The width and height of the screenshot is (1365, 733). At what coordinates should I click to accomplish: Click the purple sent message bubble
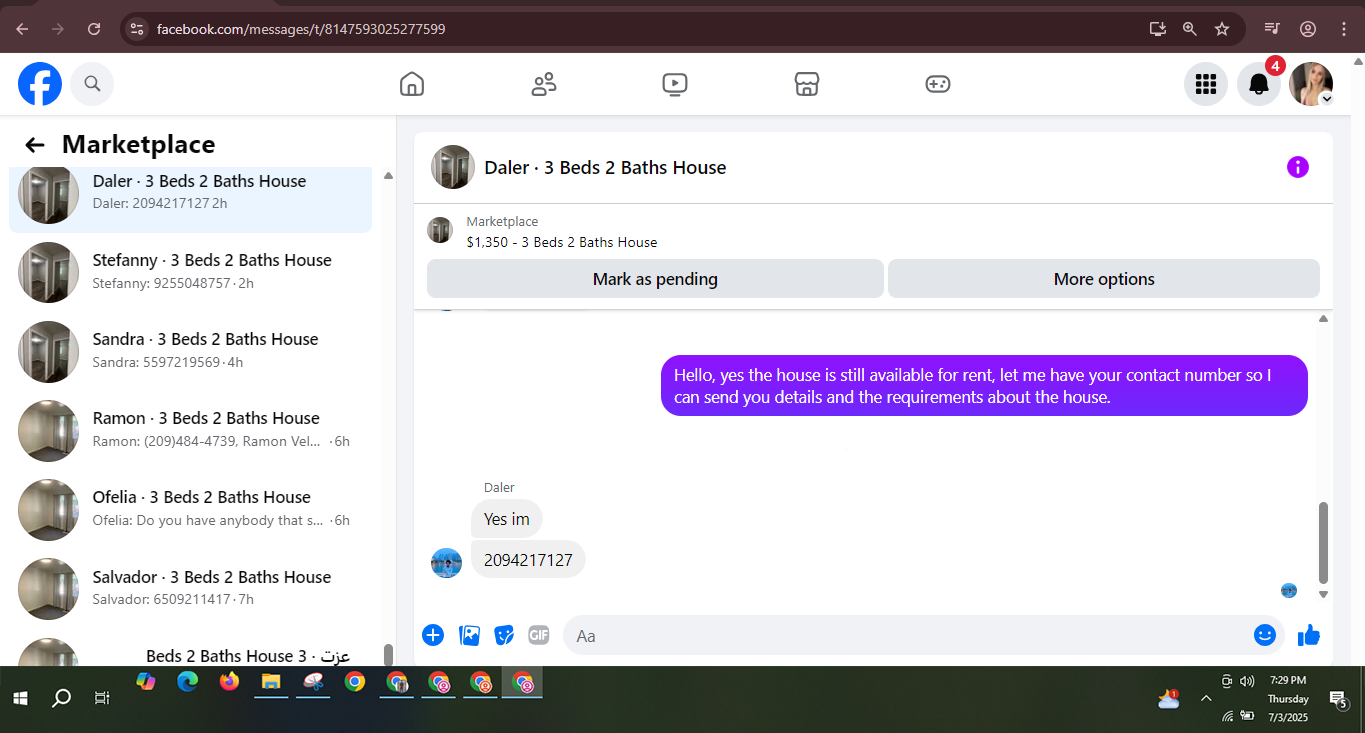click(984, 386)
